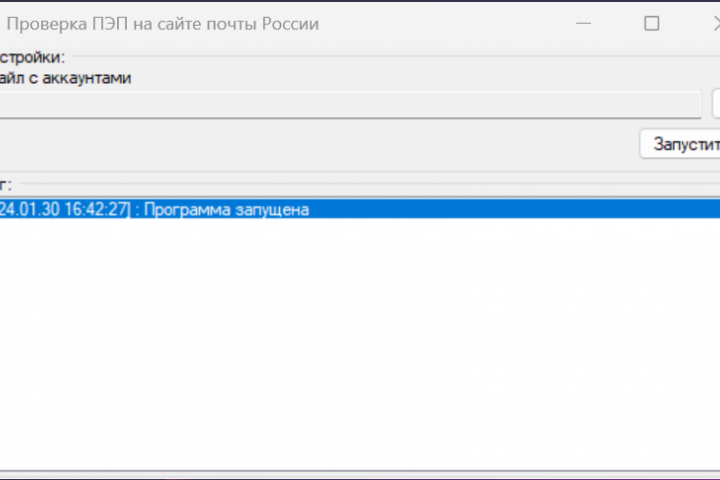Image resolution: width=720 pixels, height=480 pixels.
Task: Click the bottom border of the log list
Action: tap(360, 471)
